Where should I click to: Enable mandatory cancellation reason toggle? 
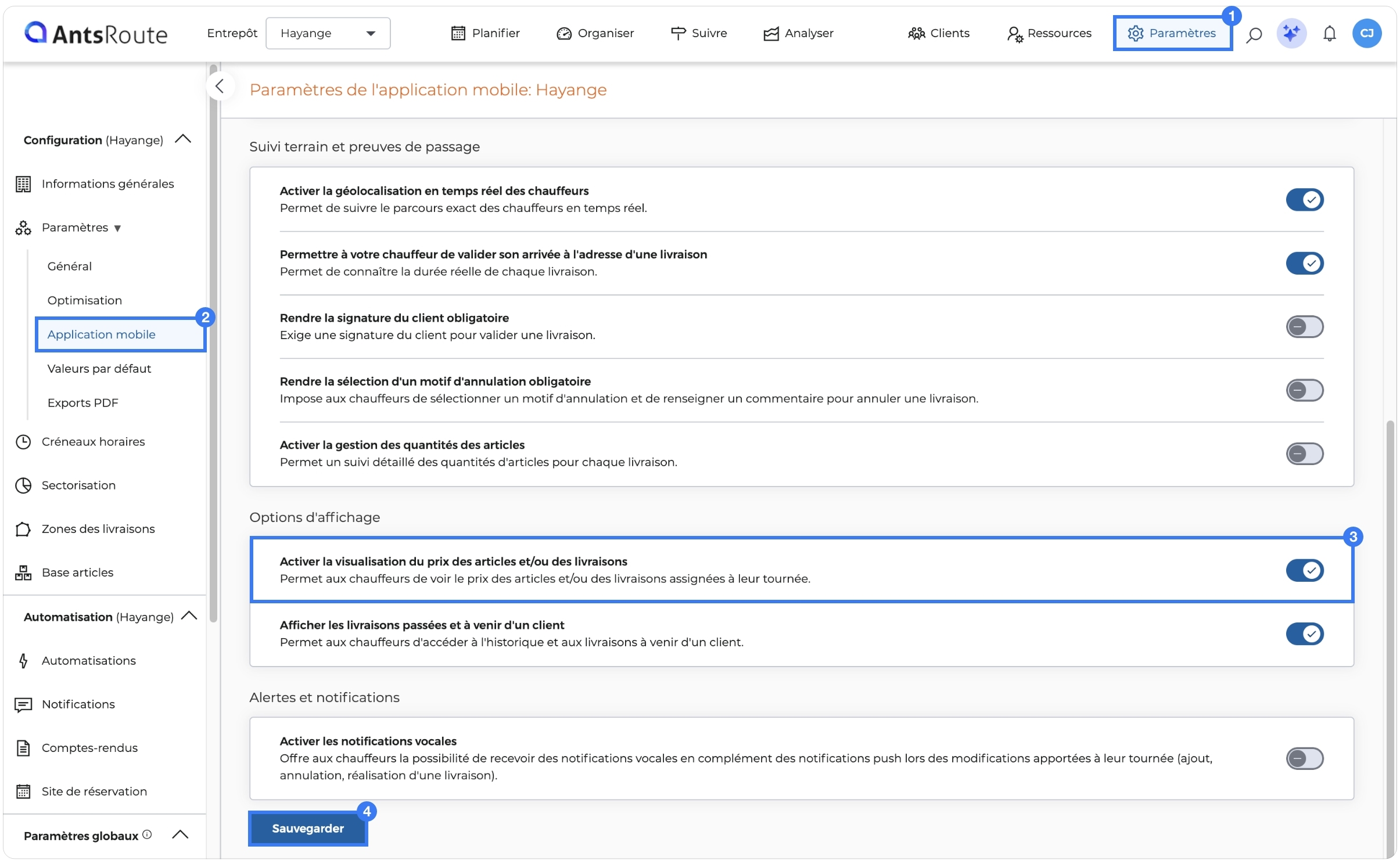coord(1304,390)
